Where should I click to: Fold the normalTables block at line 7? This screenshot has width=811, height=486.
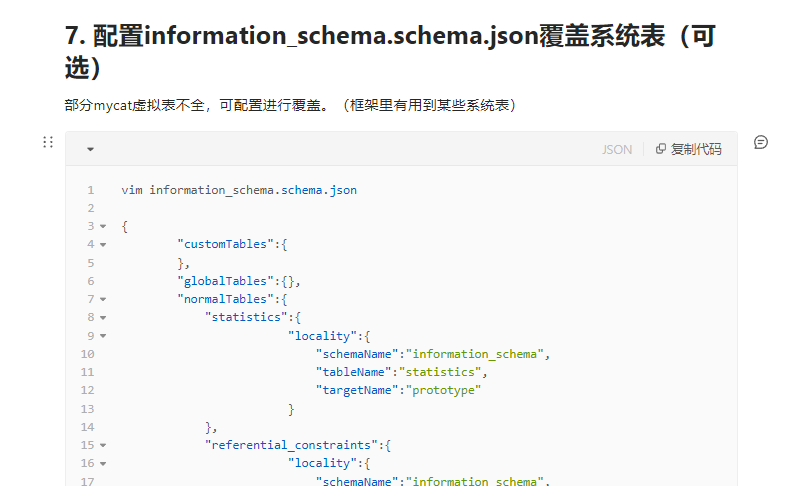pyautogui.click(x=103, y=299)
